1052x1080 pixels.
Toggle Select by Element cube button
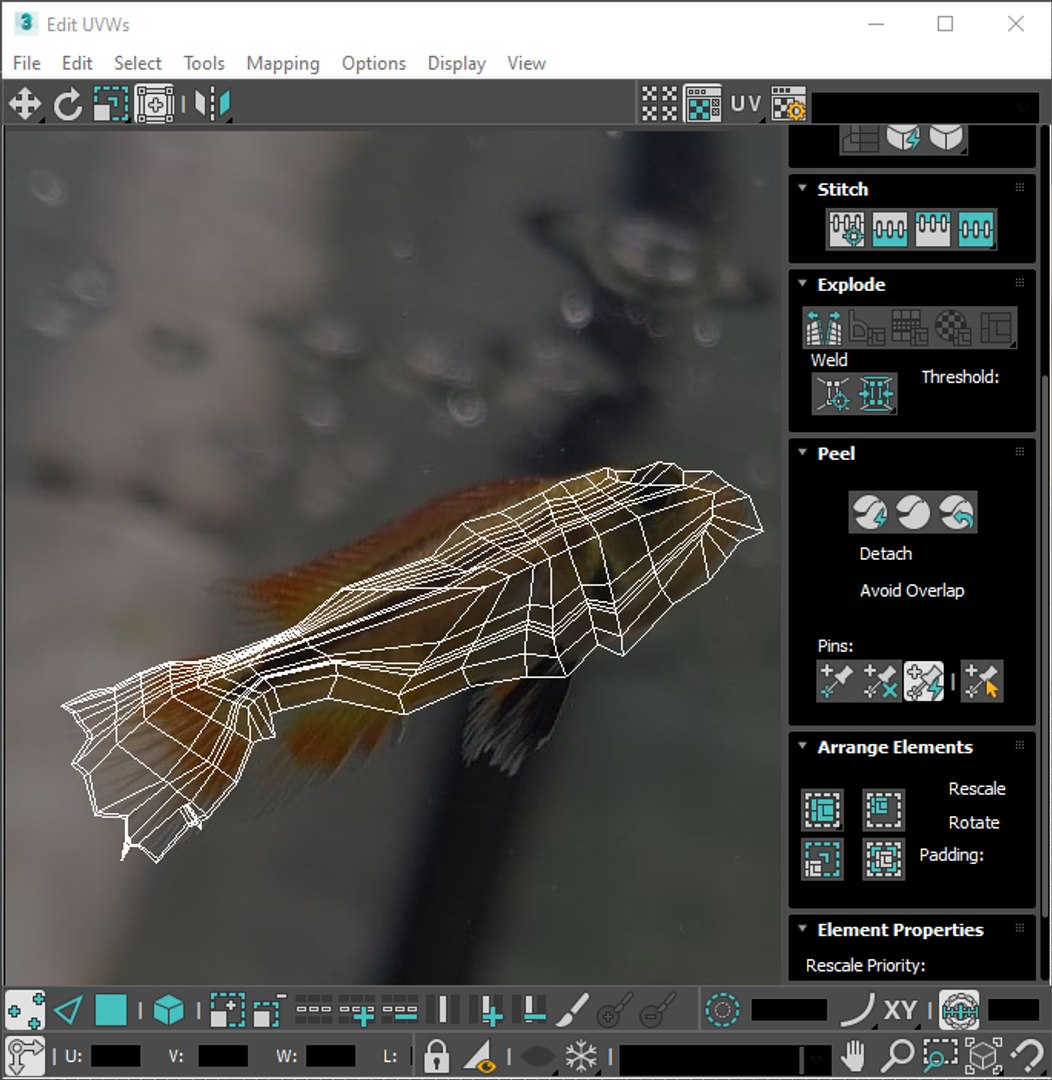pos(169,1011)
